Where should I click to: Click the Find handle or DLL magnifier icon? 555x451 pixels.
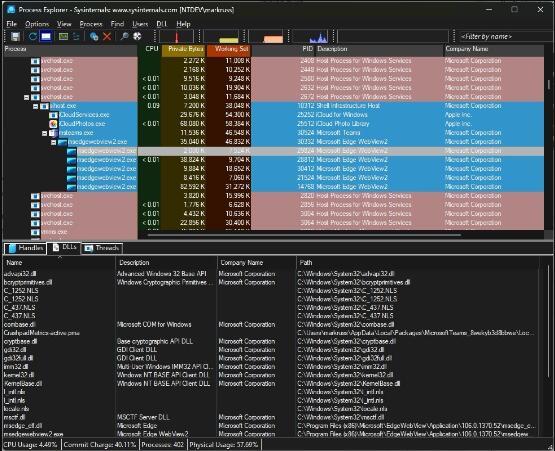124,36
